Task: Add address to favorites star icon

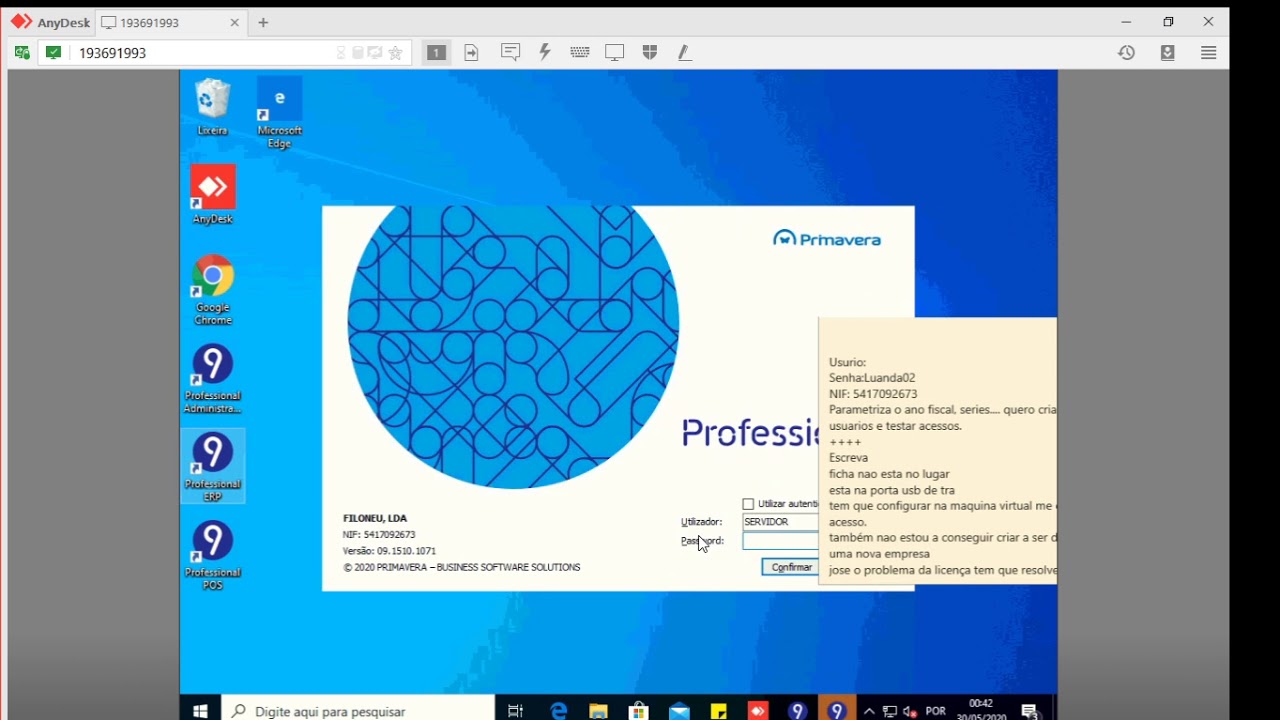Action: tap(395, 53)
